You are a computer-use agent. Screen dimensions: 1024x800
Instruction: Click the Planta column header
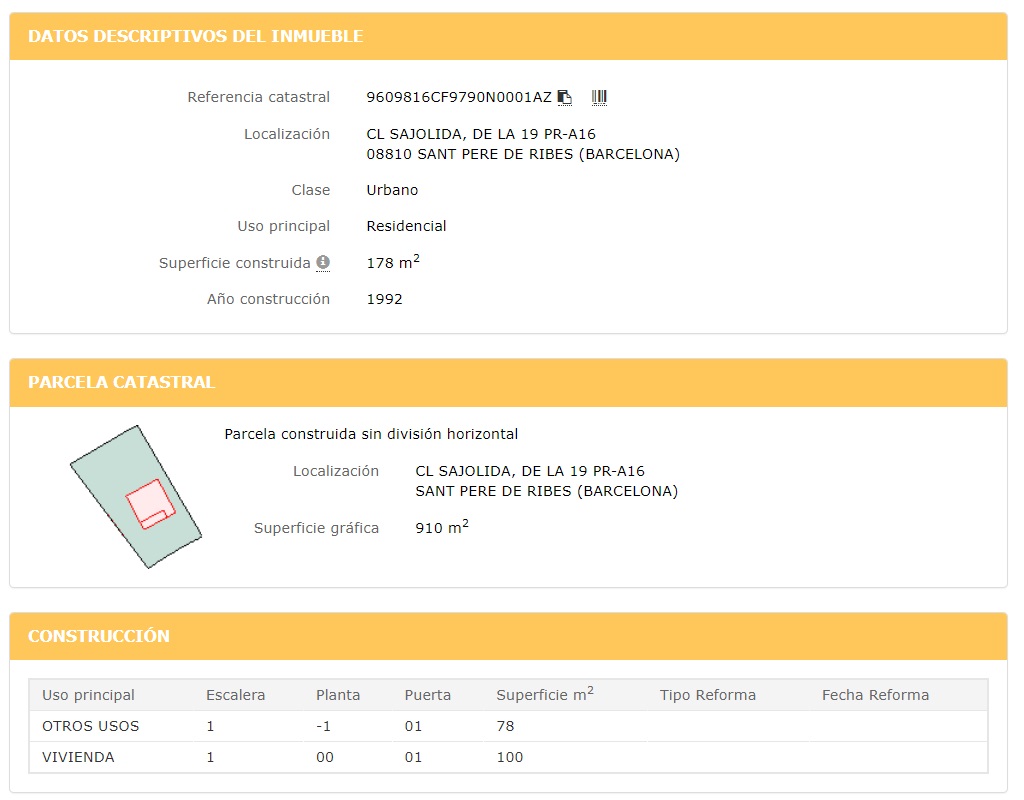point(338,695)
